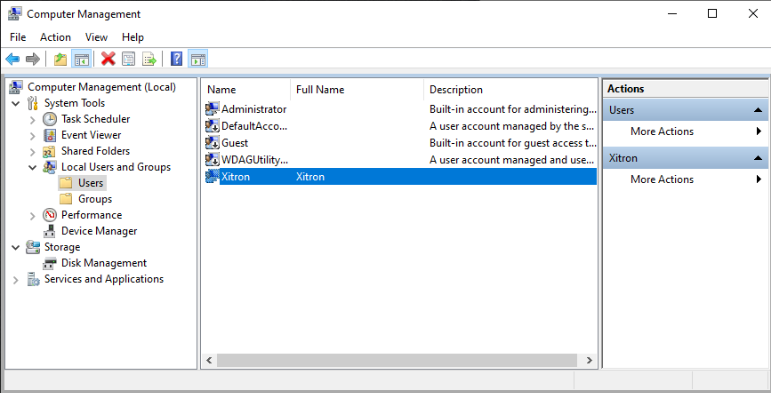
Task: Select Computer Management (Local) root node
Action: pyautogui.click(x=101, y=87)
